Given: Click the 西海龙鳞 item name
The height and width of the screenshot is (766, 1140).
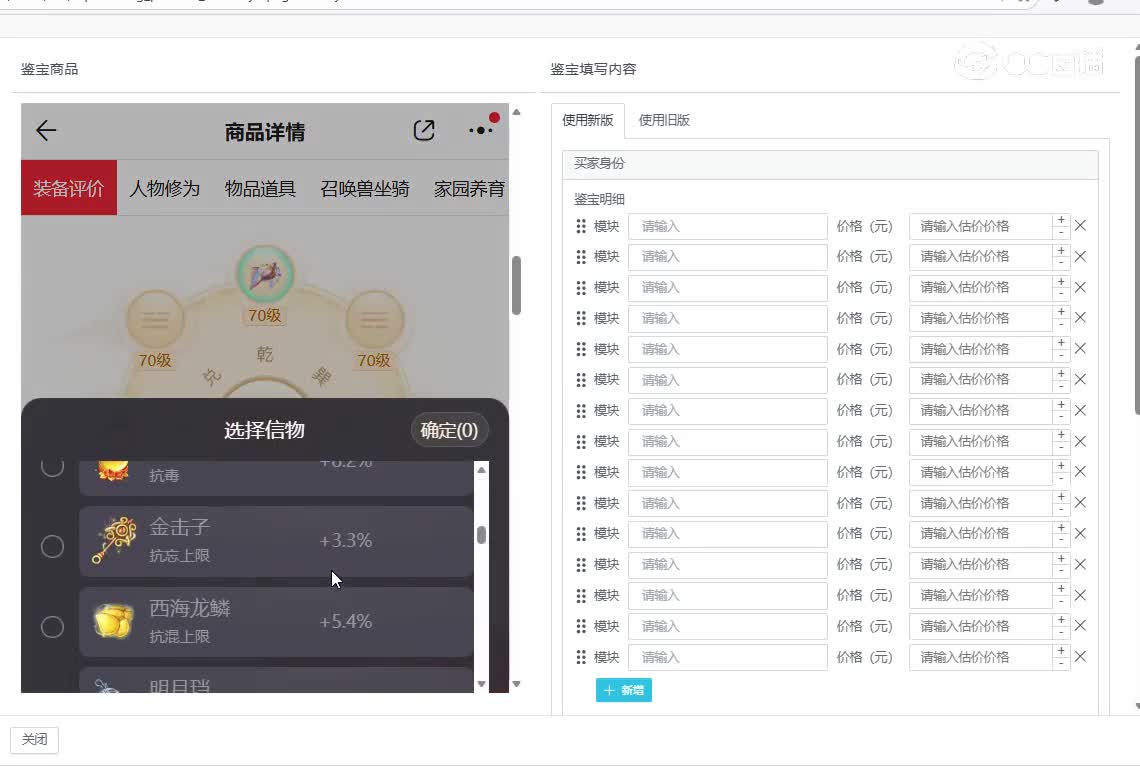Looking at the screenshot, I should 190,608.
